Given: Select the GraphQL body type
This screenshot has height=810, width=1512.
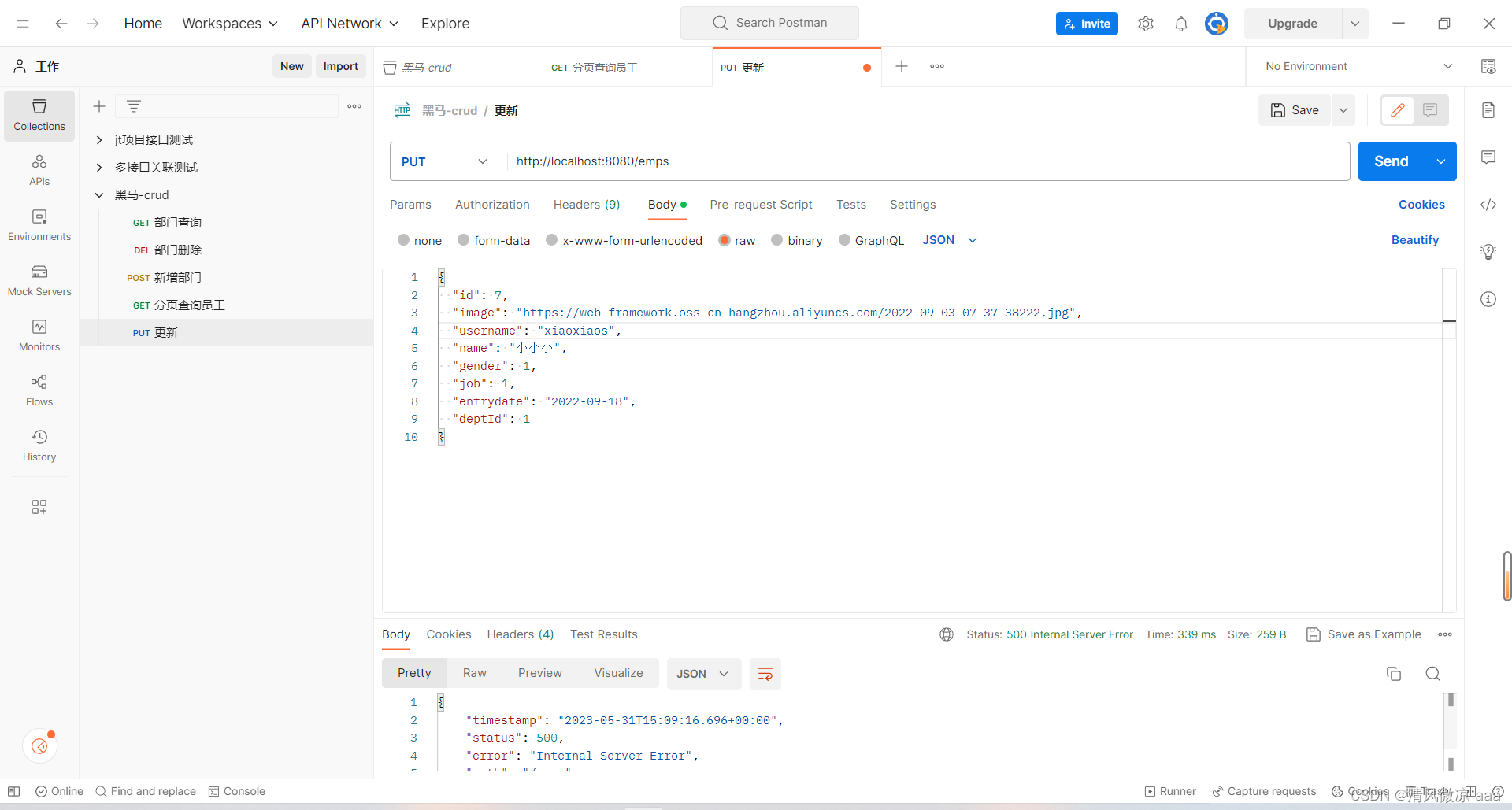Looking at the screenshot, I should coord(845,240).
